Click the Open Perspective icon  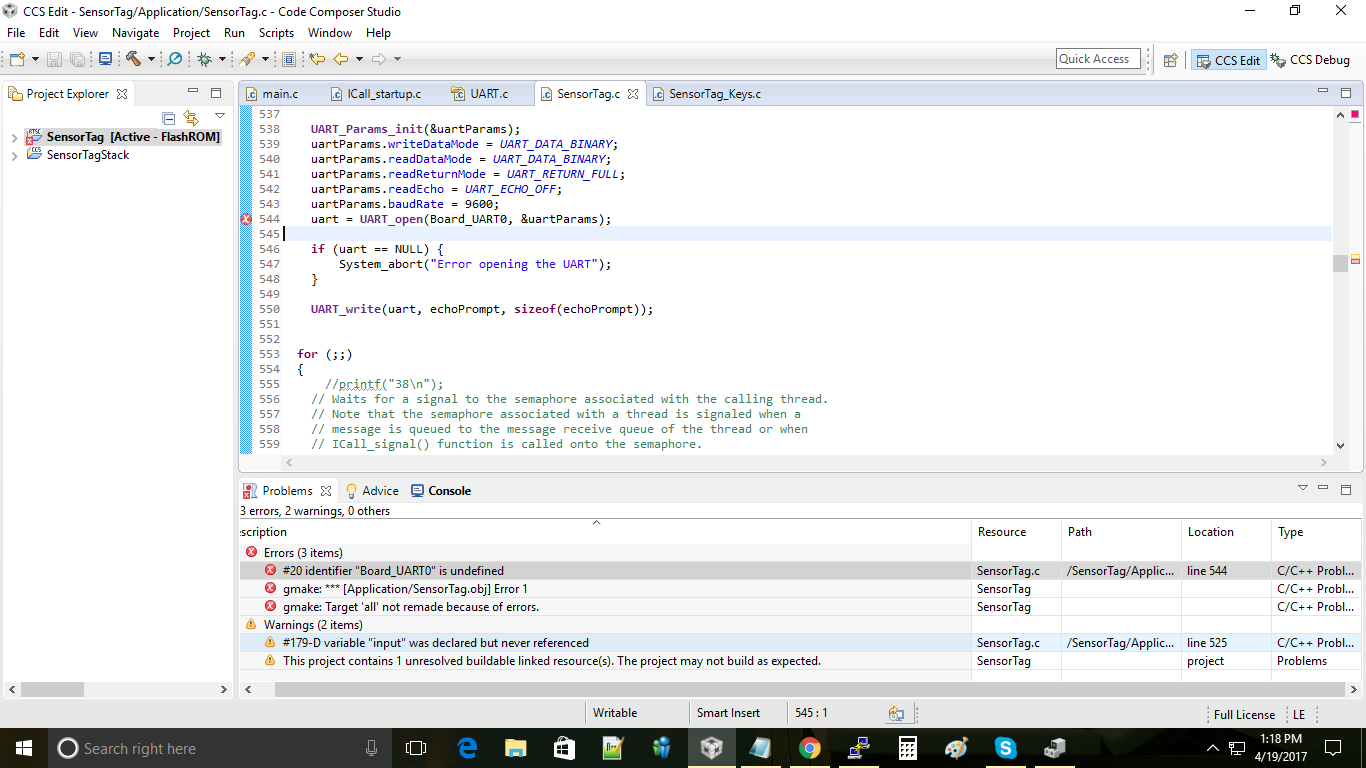[x=1170, y=60]
